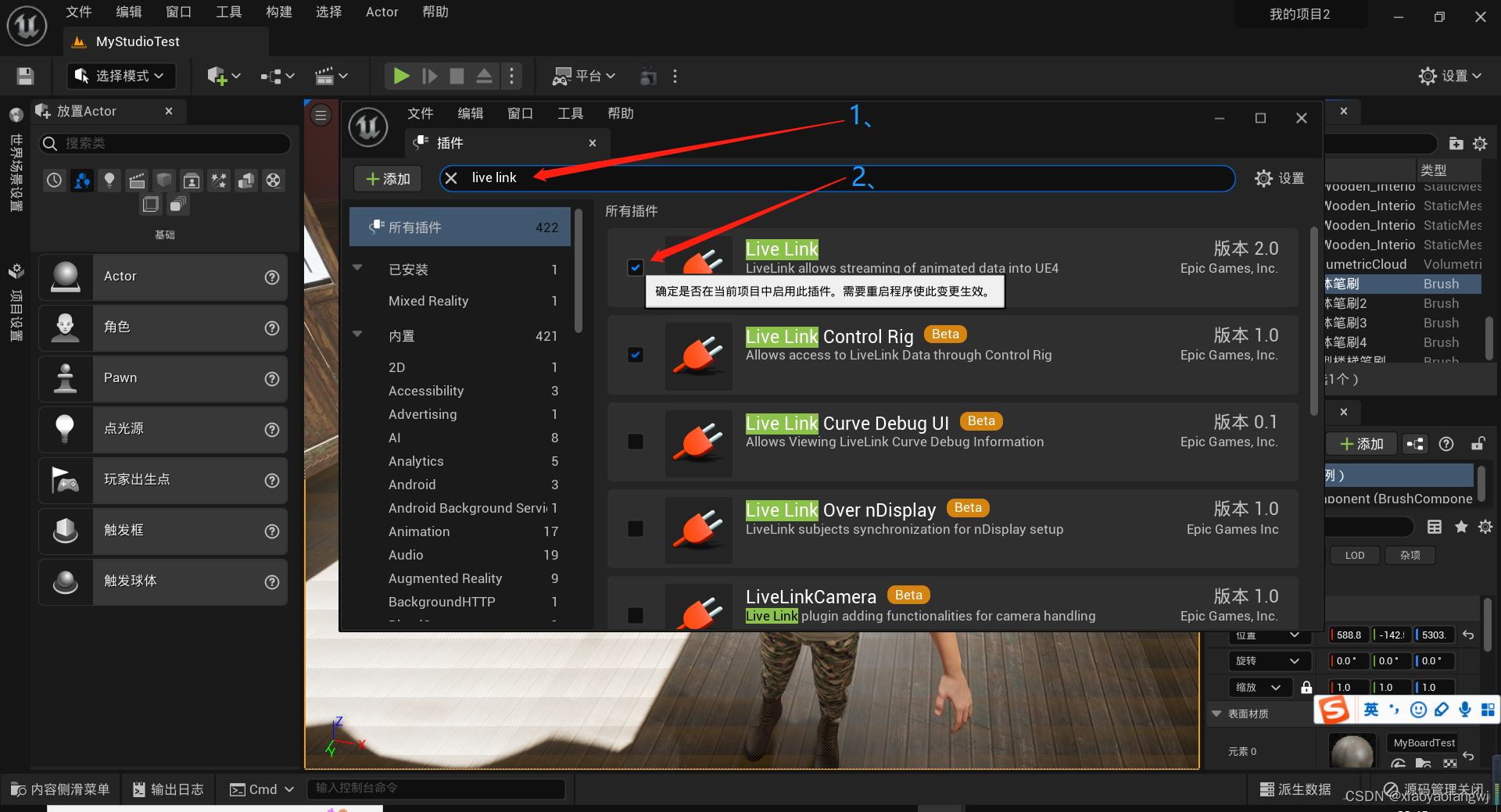Click the Play button in toolbar

pos(401,76)
